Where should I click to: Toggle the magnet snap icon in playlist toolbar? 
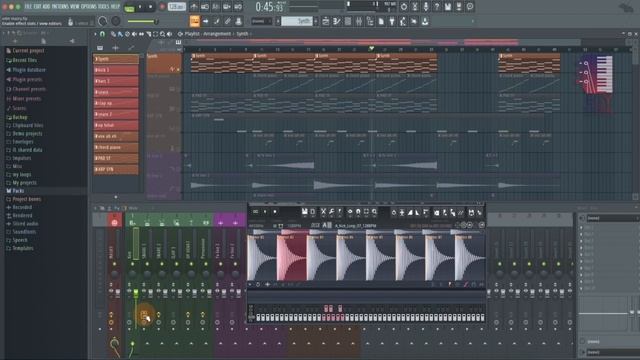tap(102, 34)
